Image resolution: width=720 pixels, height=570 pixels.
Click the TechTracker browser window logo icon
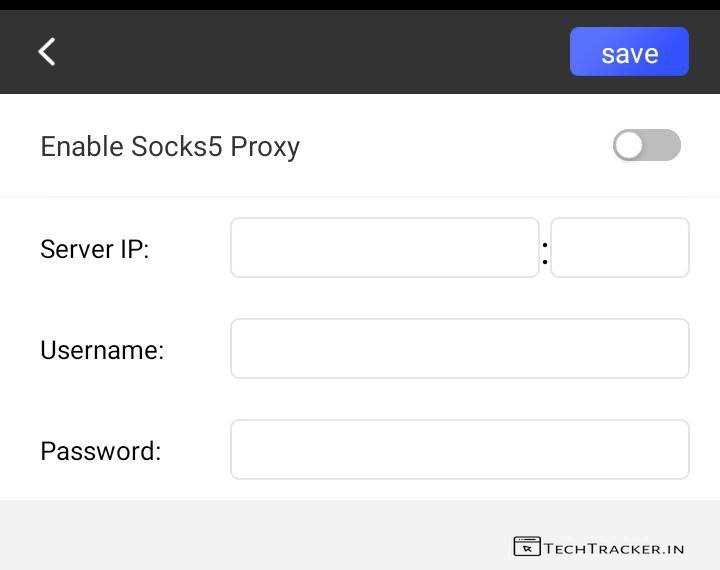click(x=527, y=546)
